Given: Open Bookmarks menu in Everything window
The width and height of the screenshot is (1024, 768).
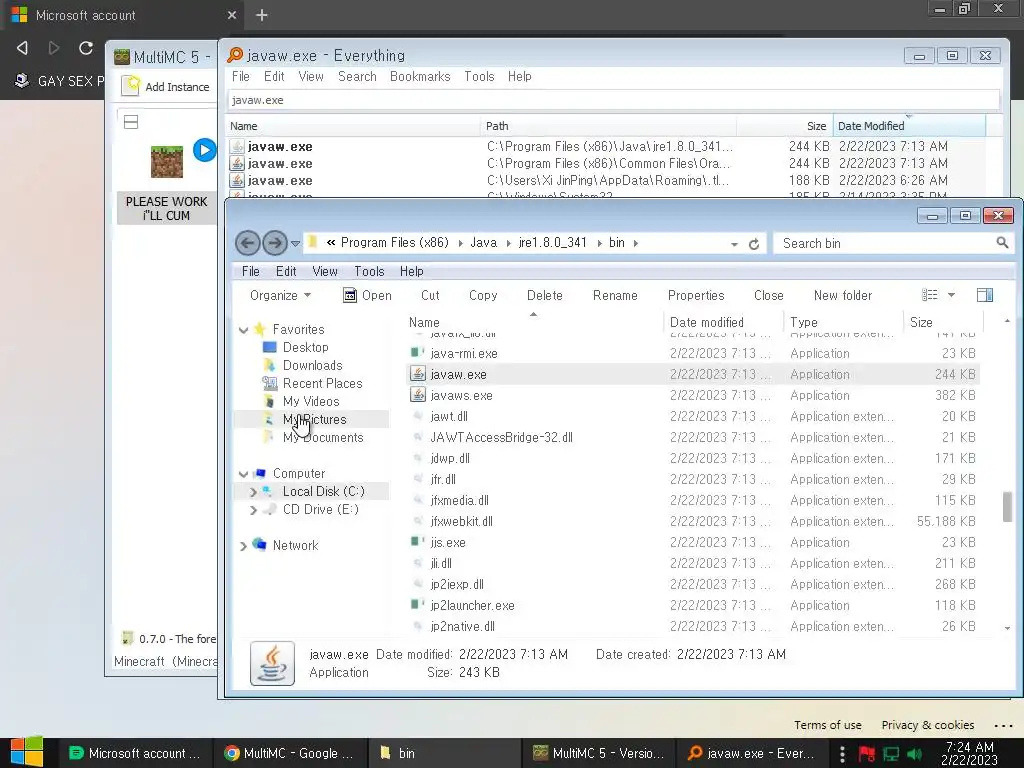Looking at the screenshot, I should pyautogui.click(x=420, y=76).
